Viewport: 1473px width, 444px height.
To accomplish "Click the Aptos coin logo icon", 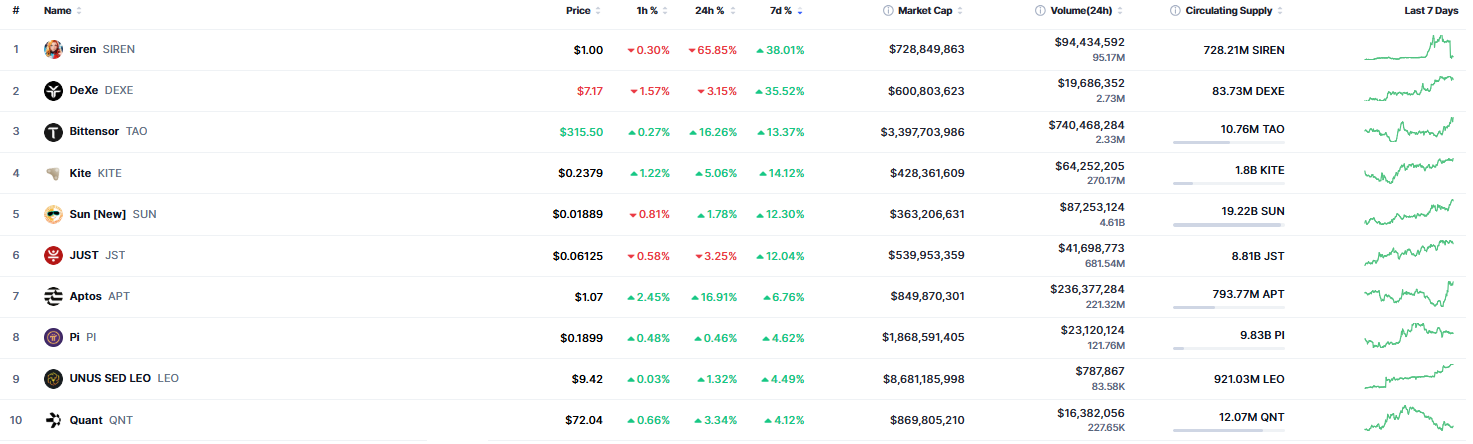I will point(53,297).
